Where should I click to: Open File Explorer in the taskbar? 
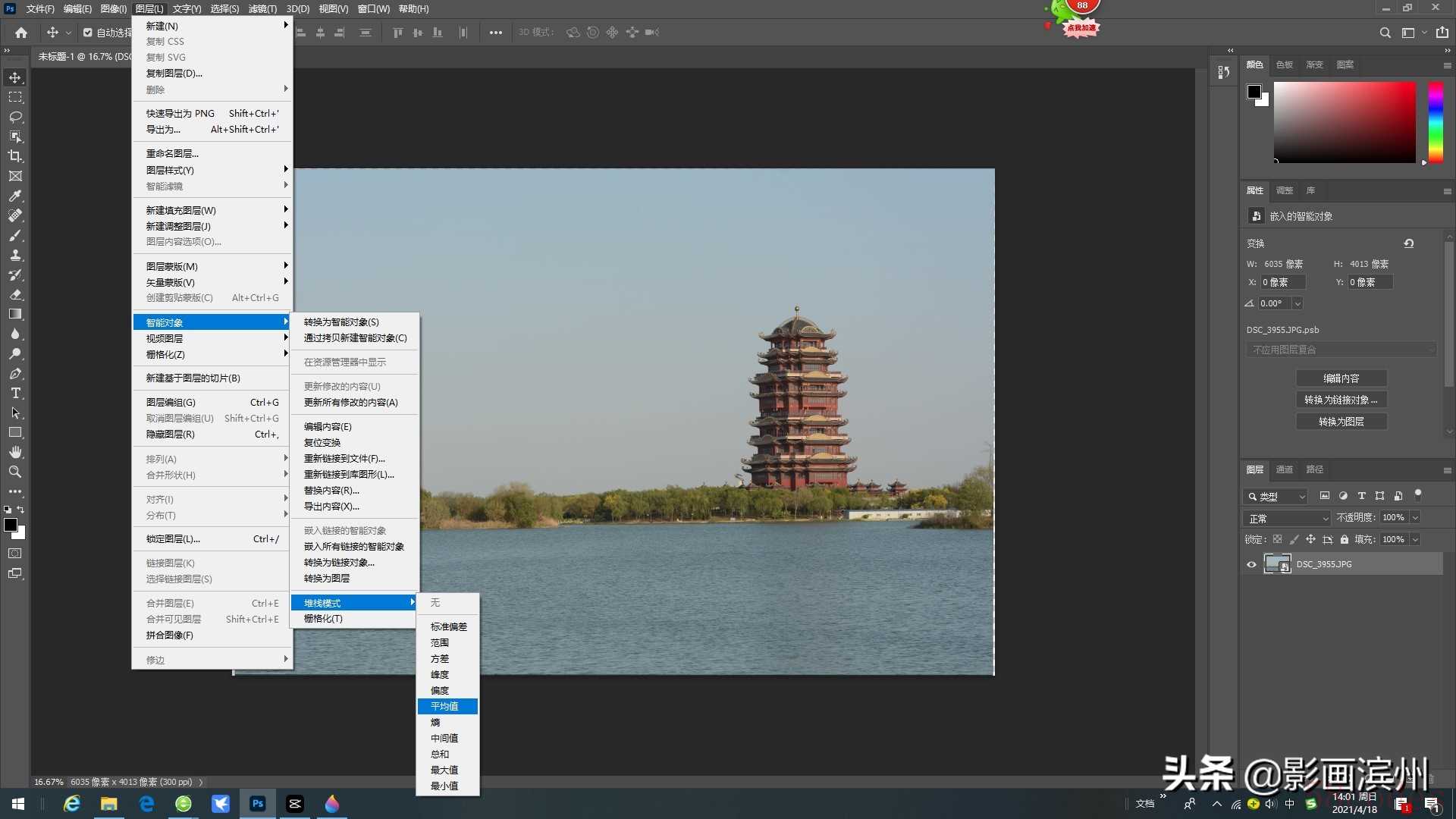tap(109, 804)
